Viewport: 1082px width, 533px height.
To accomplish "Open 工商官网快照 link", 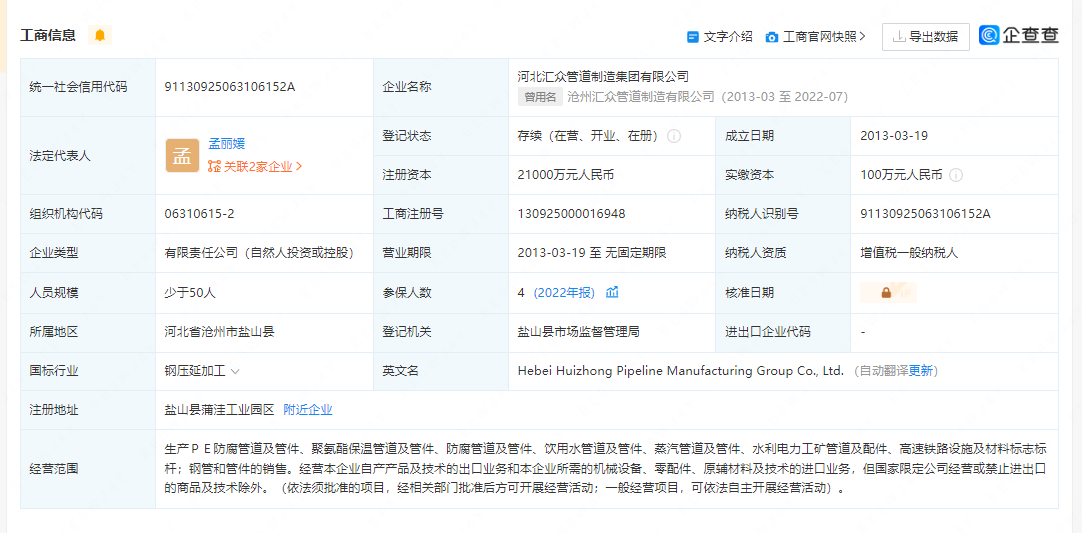I will coord(824,37).
